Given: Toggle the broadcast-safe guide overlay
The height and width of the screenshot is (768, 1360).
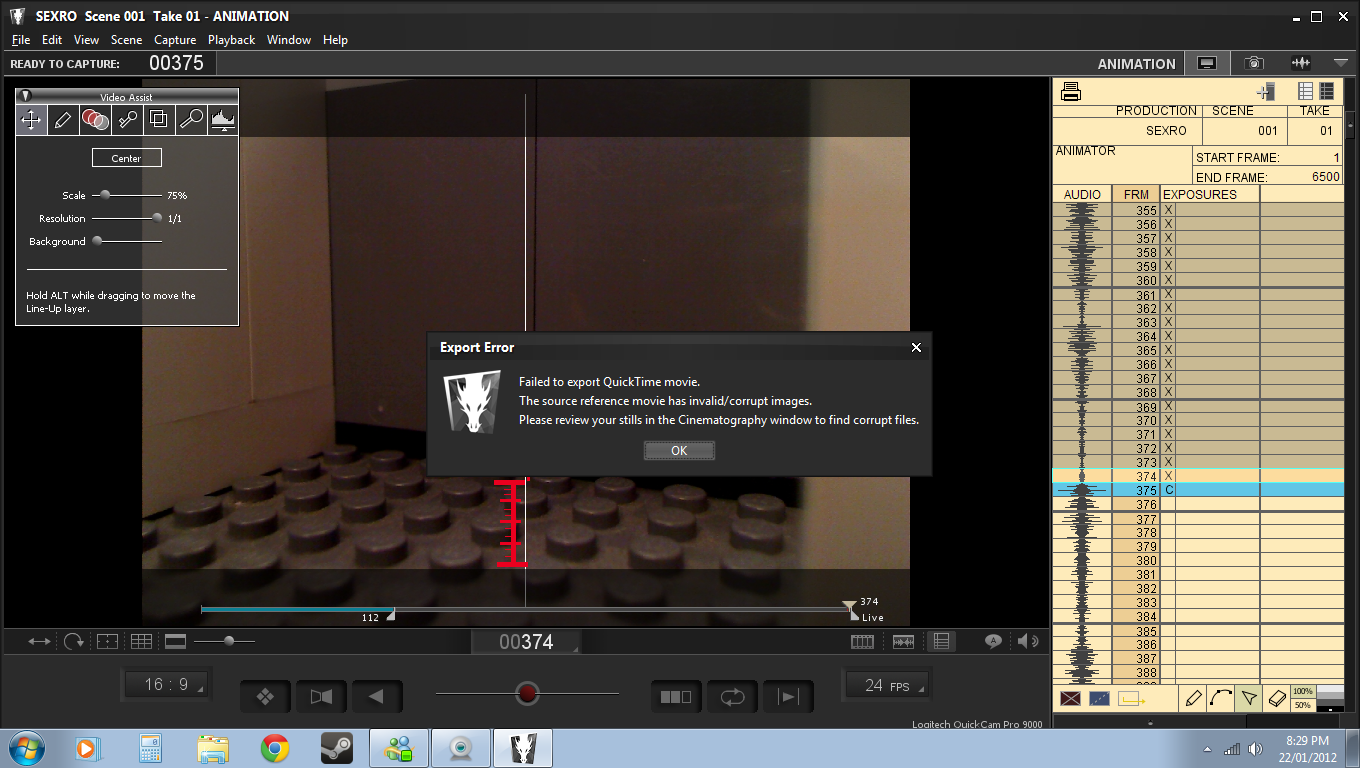Looking at the screenshot, I should (107, 641).
